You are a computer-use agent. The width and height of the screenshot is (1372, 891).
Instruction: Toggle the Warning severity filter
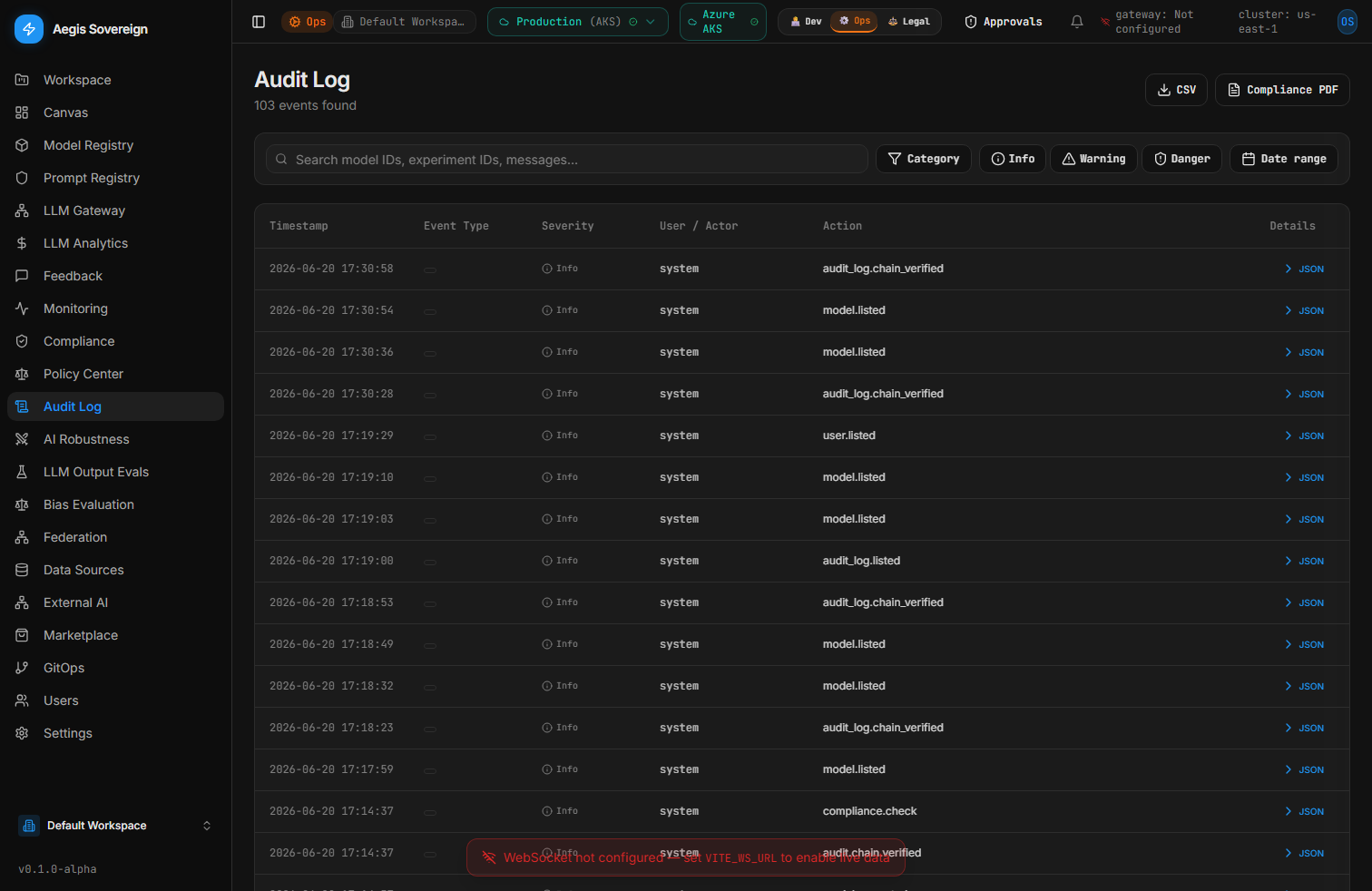click(x=1094, y=159)
